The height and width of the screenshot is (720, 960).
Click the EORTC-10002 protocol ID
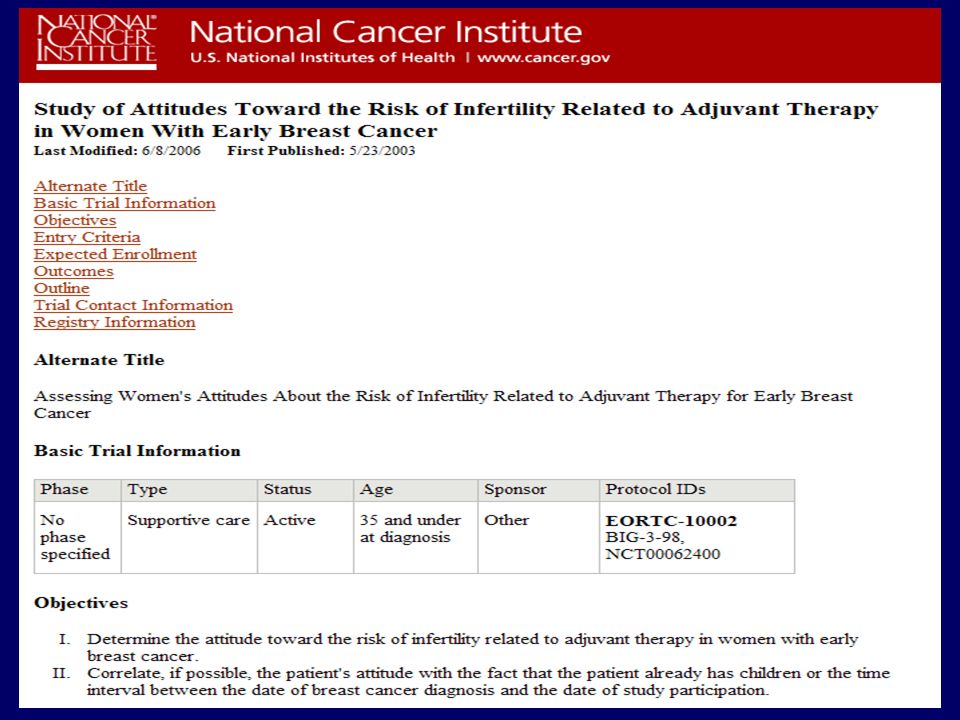[671, 521]
